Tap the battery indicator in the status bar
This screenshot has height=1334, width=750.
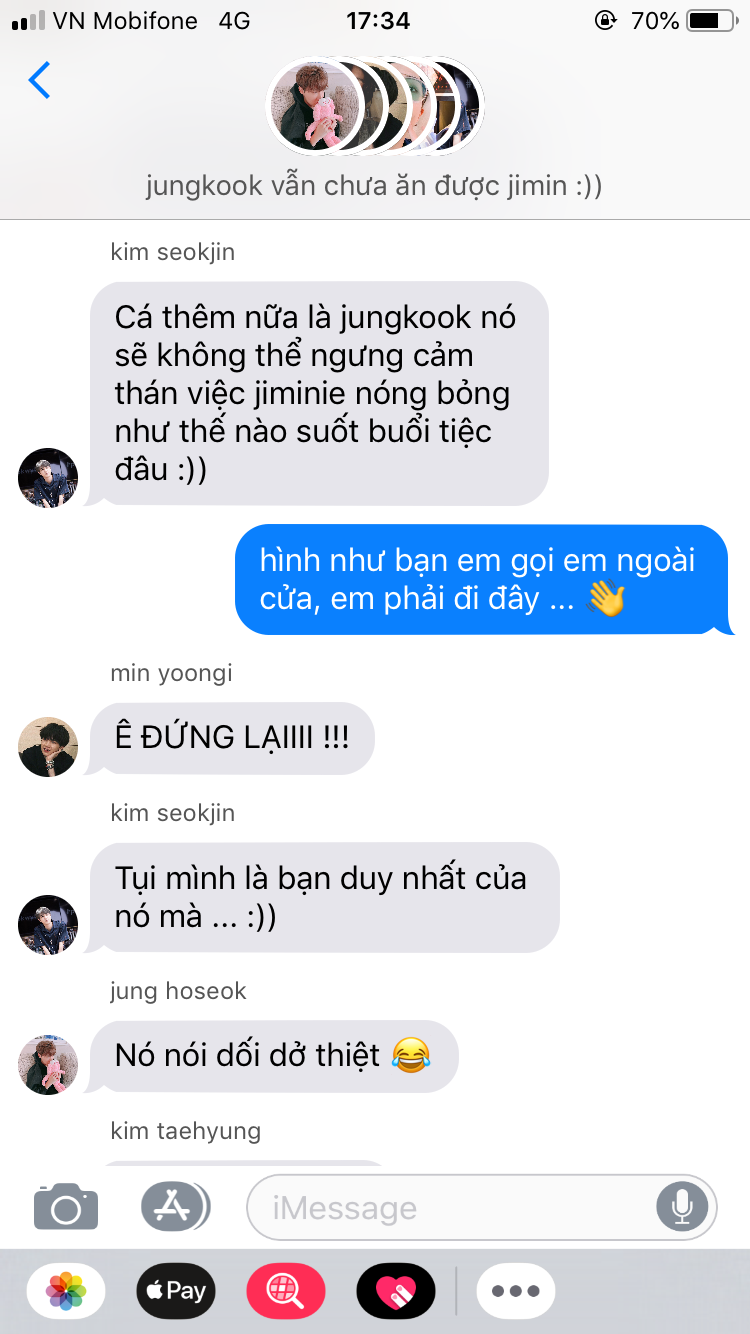point(710,20)
